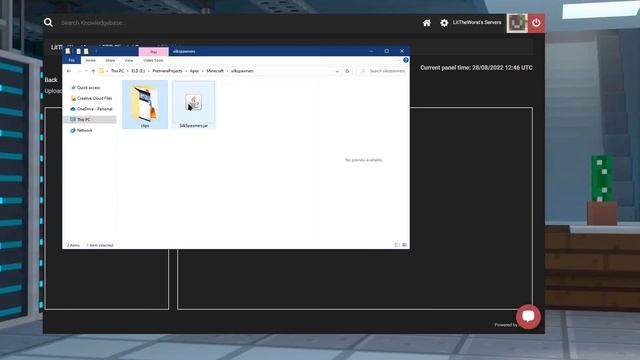Open the Share ribbon tab
Image resolution: width=640 pixels, height=360 pixels.
pos(110,60)
